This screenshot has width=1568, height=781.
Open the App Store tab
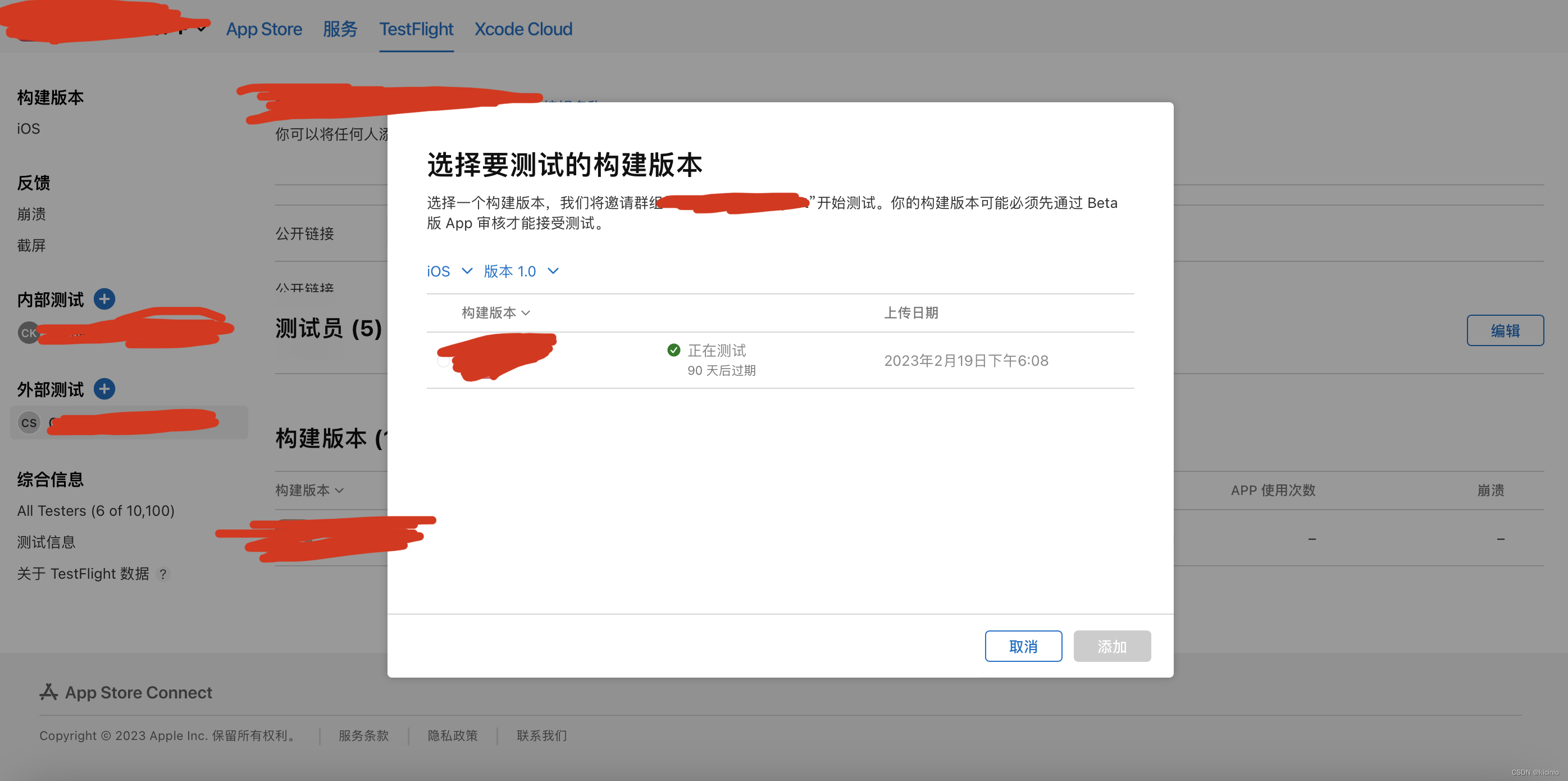click(x=263, y=29)
